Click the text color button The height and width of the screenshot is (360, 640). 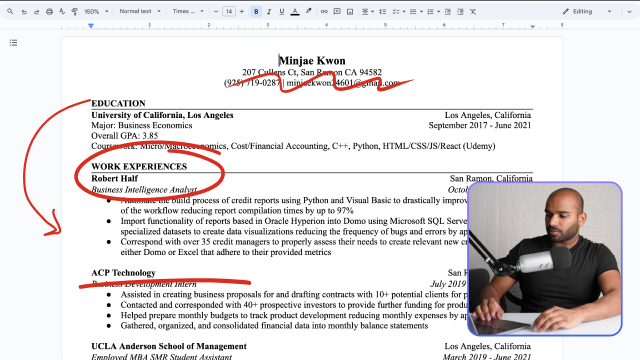tap(295, 11)
